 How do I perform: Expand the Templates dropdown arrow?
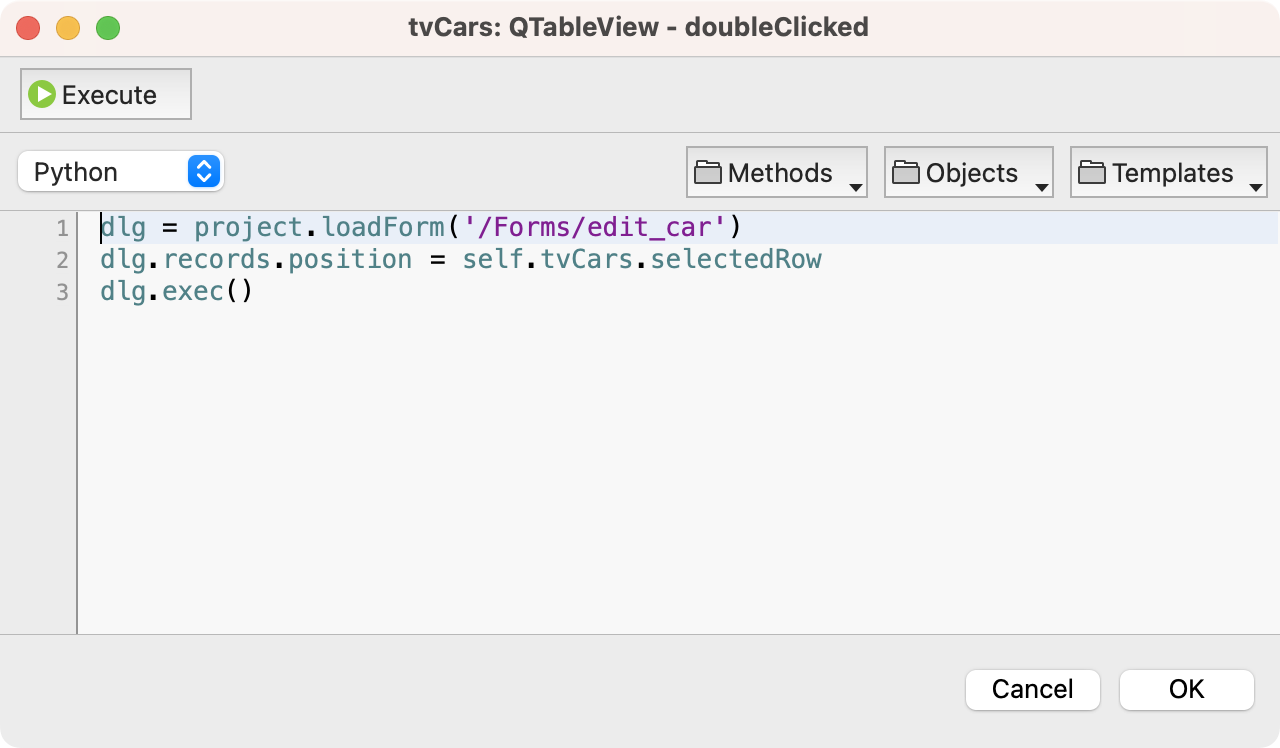(x=1255, y=188)
